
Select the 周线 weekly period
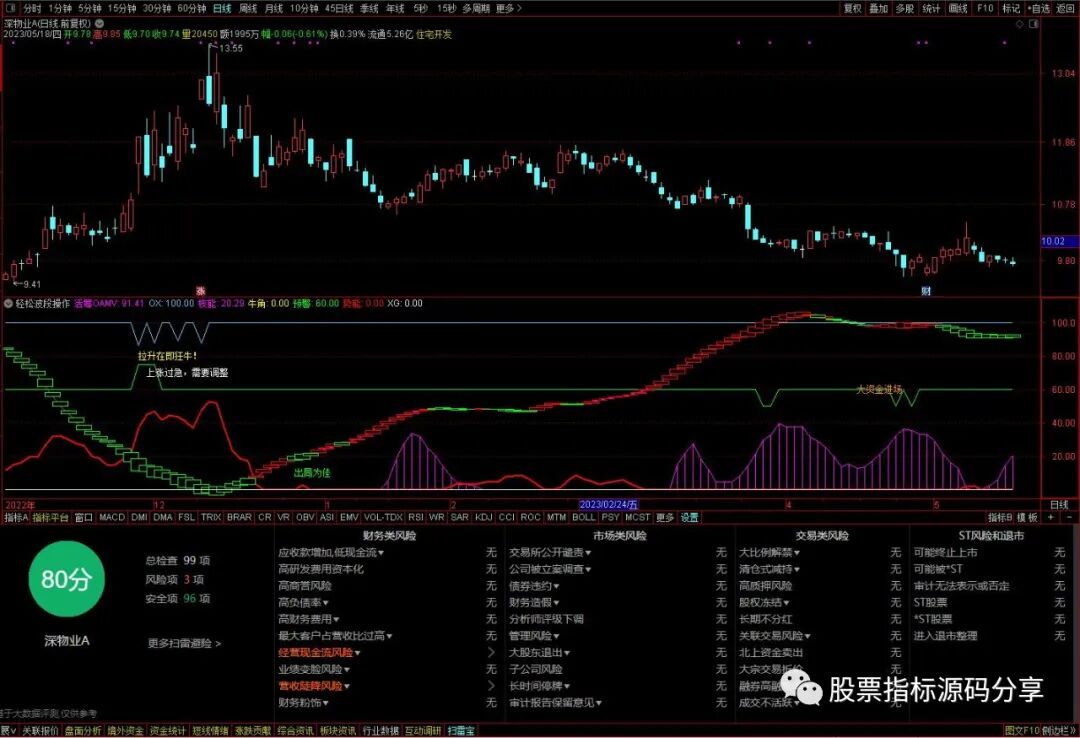[248, 8]
